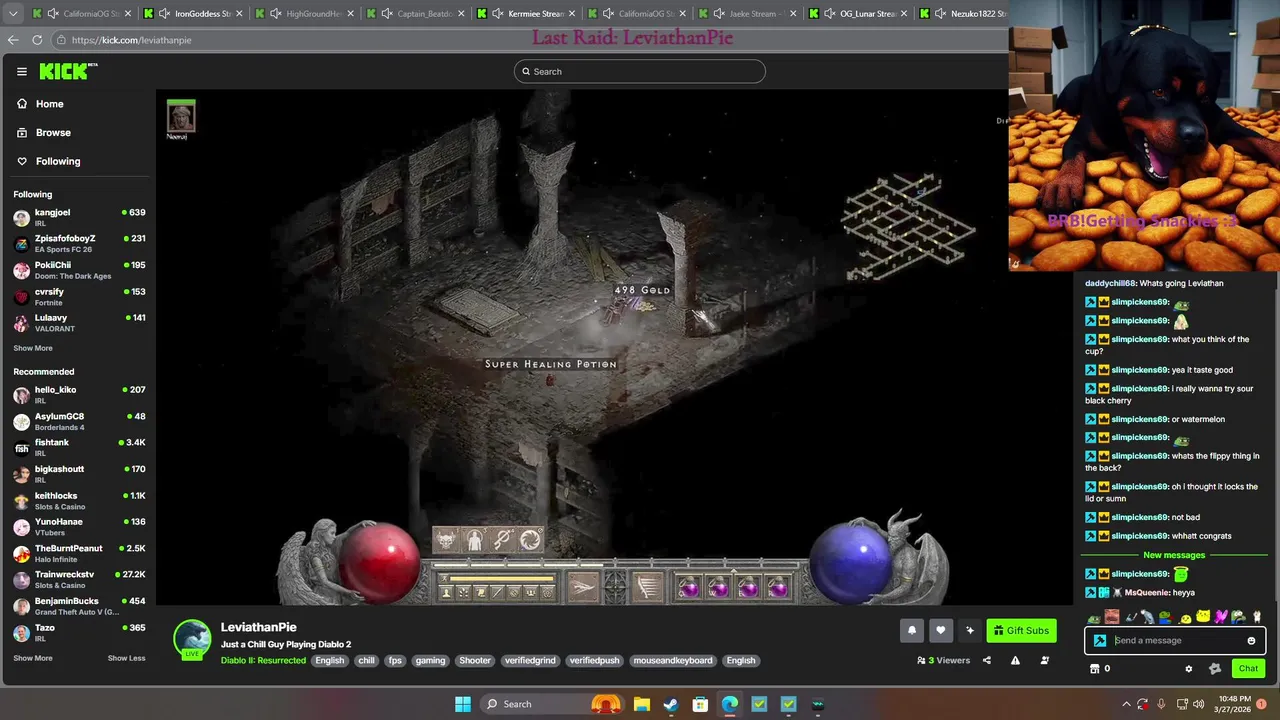1280x720 pixels.
Task: Expand Recommended list with Show More
Action: (x=33, y=658)
